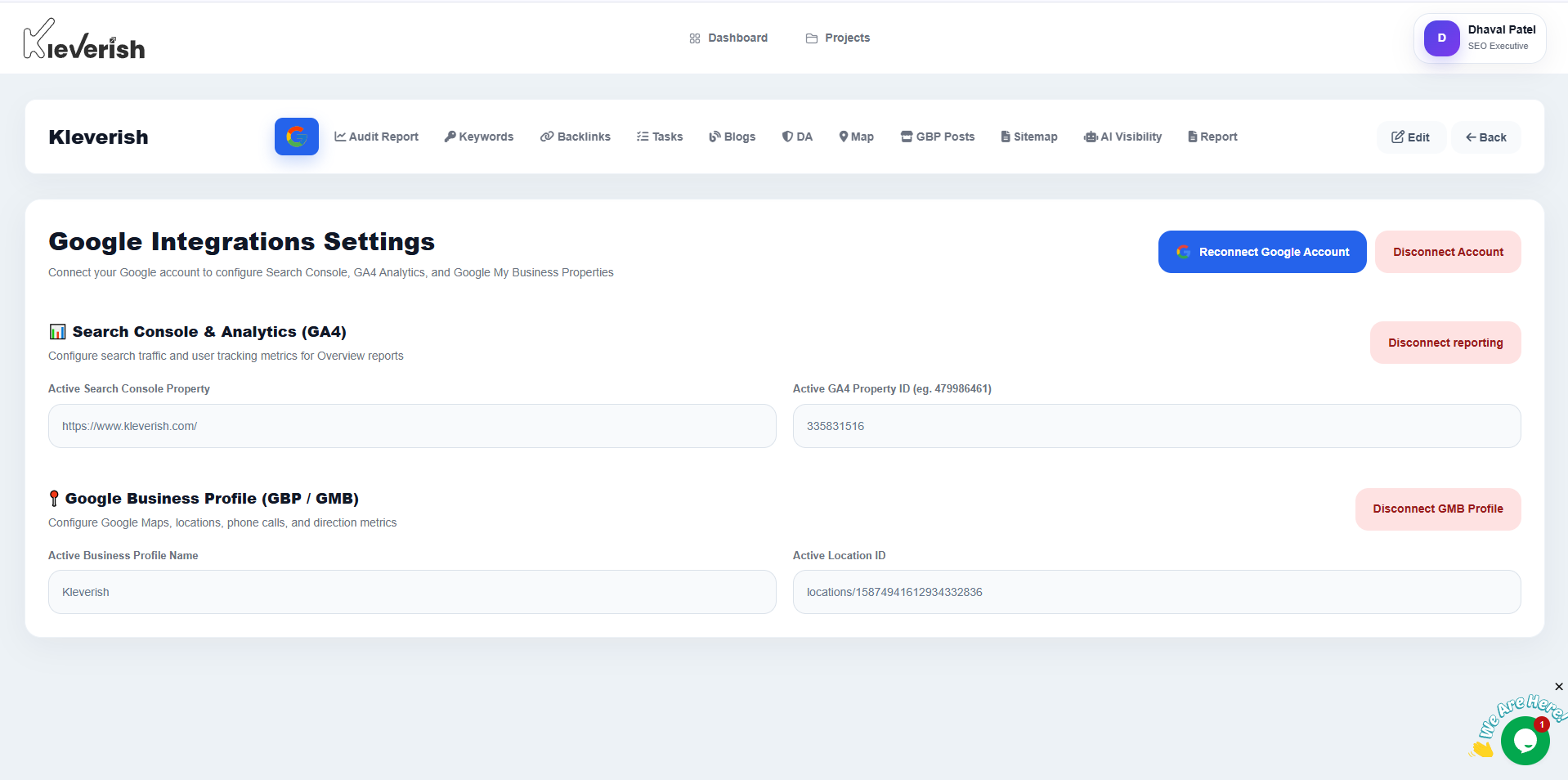Click the Disconnect reporting button
The height and width of the screenshot is (780, 1568).
[x=1445, y=343]
